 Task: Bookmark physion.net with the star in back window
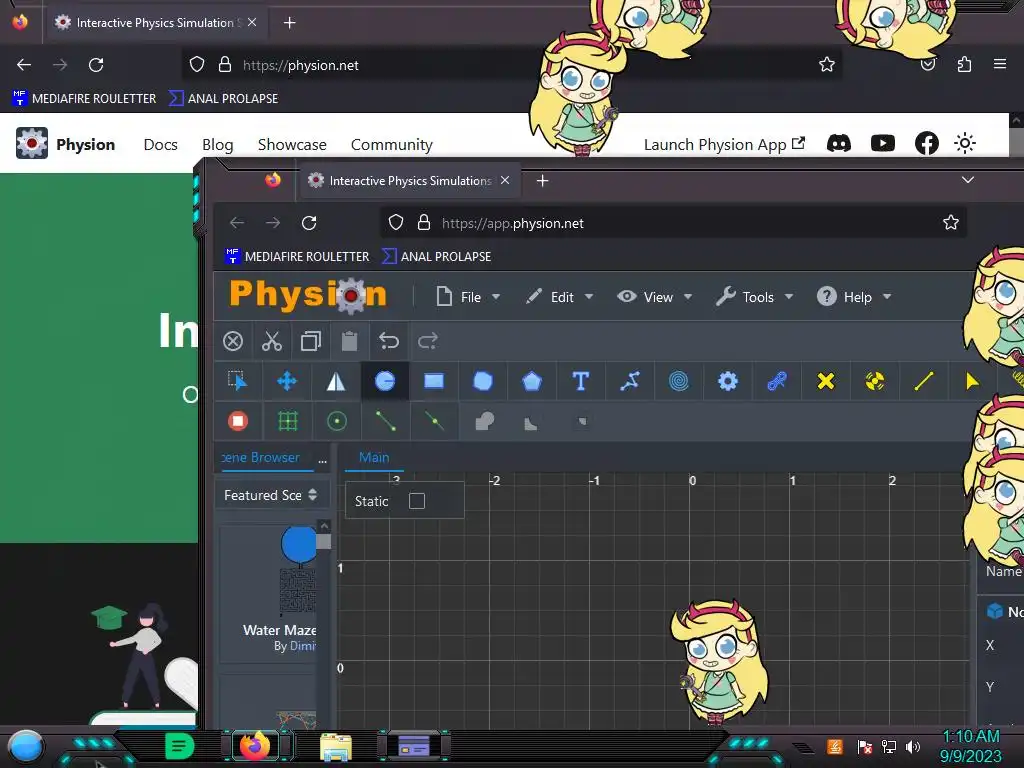click(827, 64)
